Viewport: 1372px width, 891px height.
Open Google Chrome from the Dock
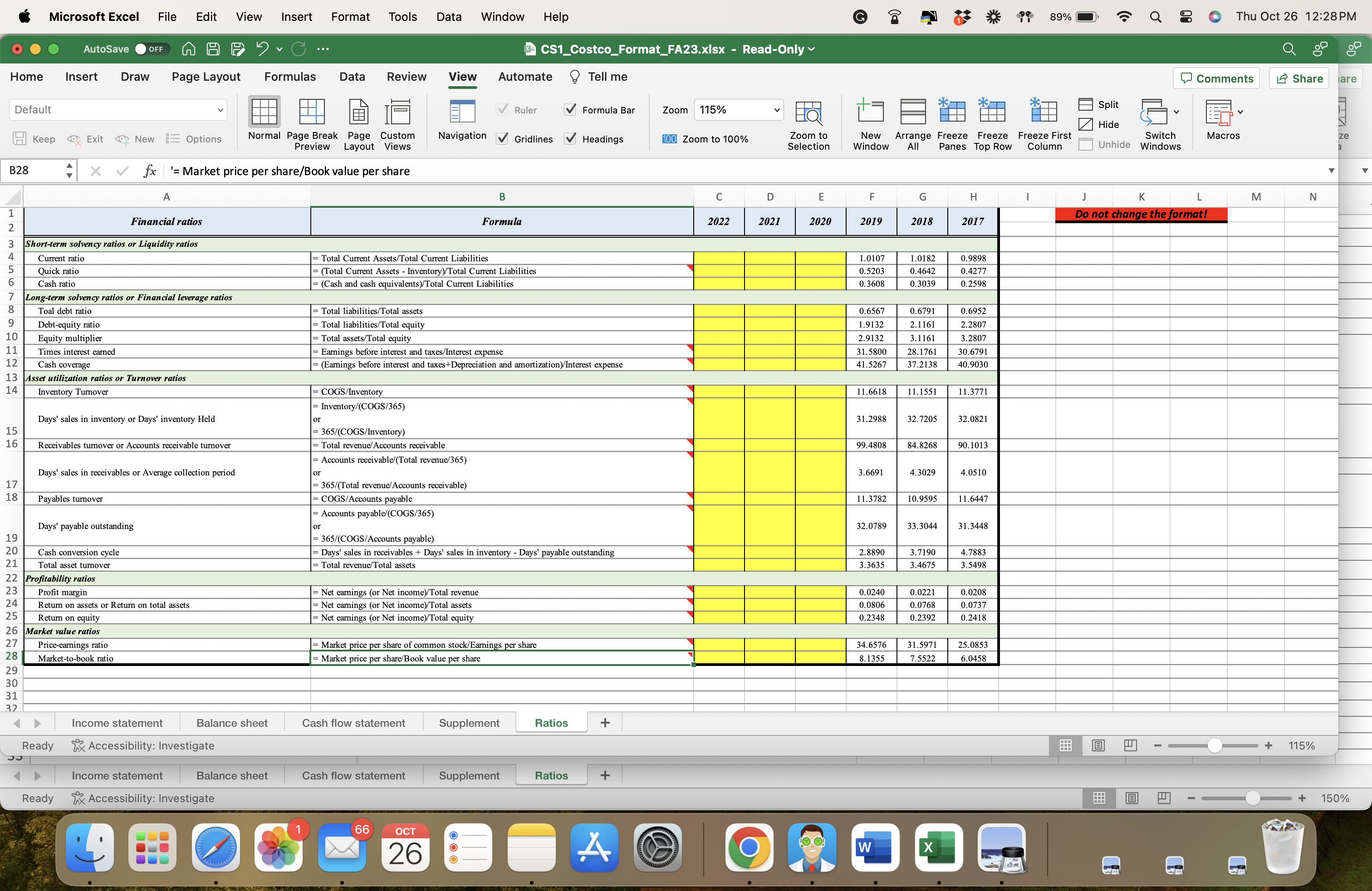coord(749,847)
